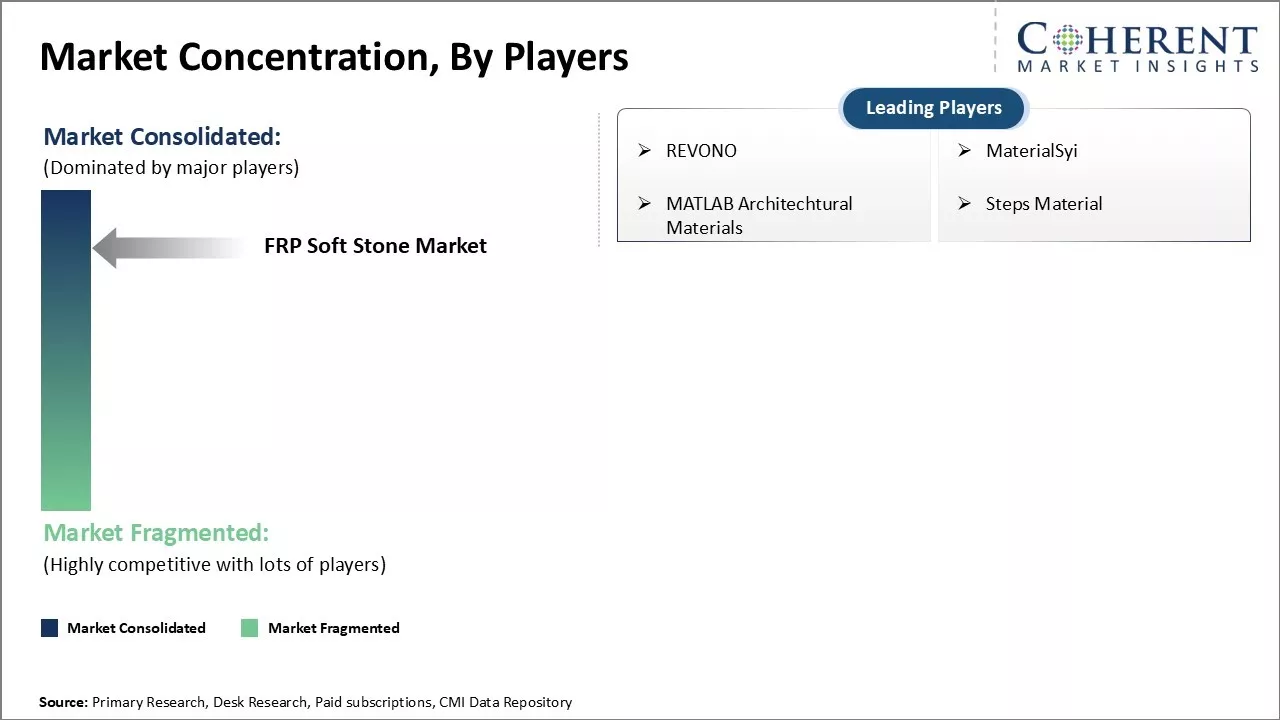The width and height of the screenshot is (1280, 720).
Task: Click the Market Consolidated heading
Action: (x=162, y=136)
